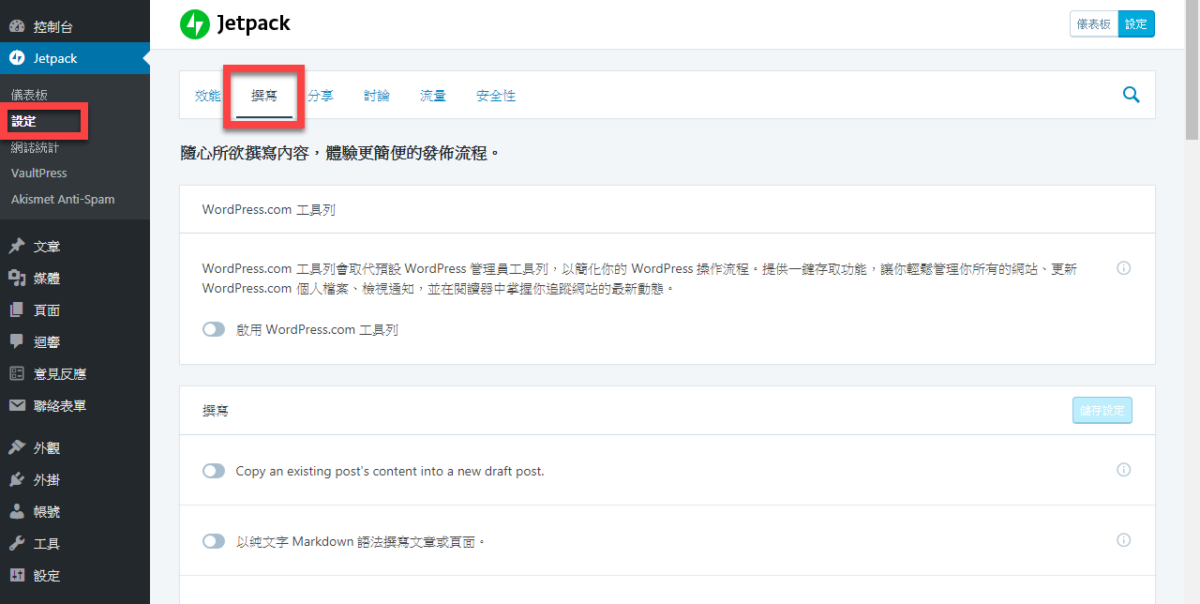Open the 外觀 menu label
1200x604 pixels.
46,449
